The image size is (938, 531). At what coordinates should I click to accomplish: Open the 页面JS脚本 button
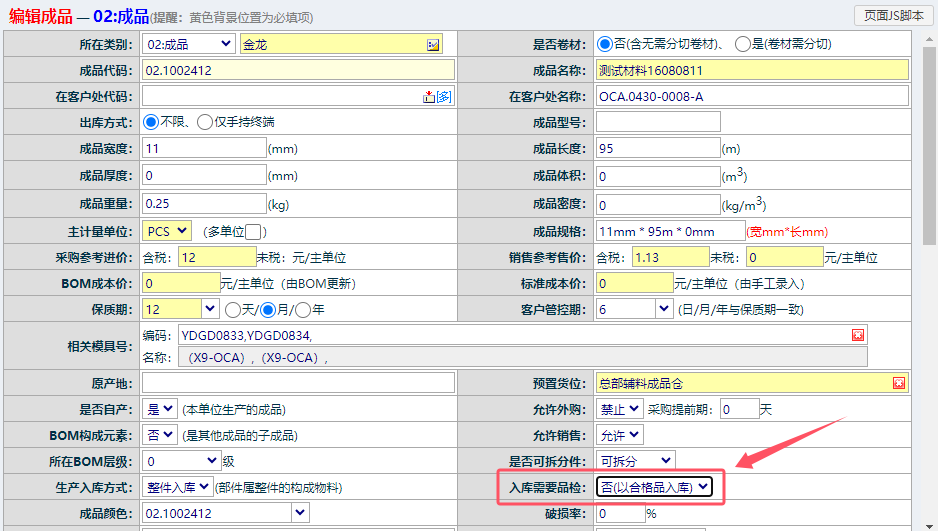pyautogui.click(x=891, y=15)
